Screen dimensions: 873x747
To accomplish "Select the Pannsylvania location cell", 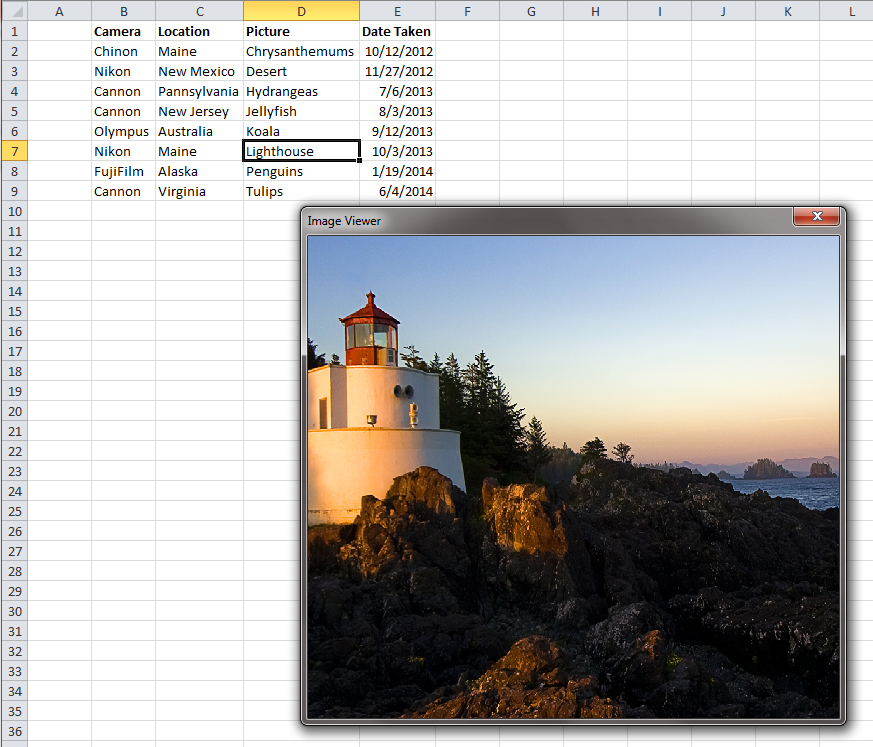I will click(199, 91).
